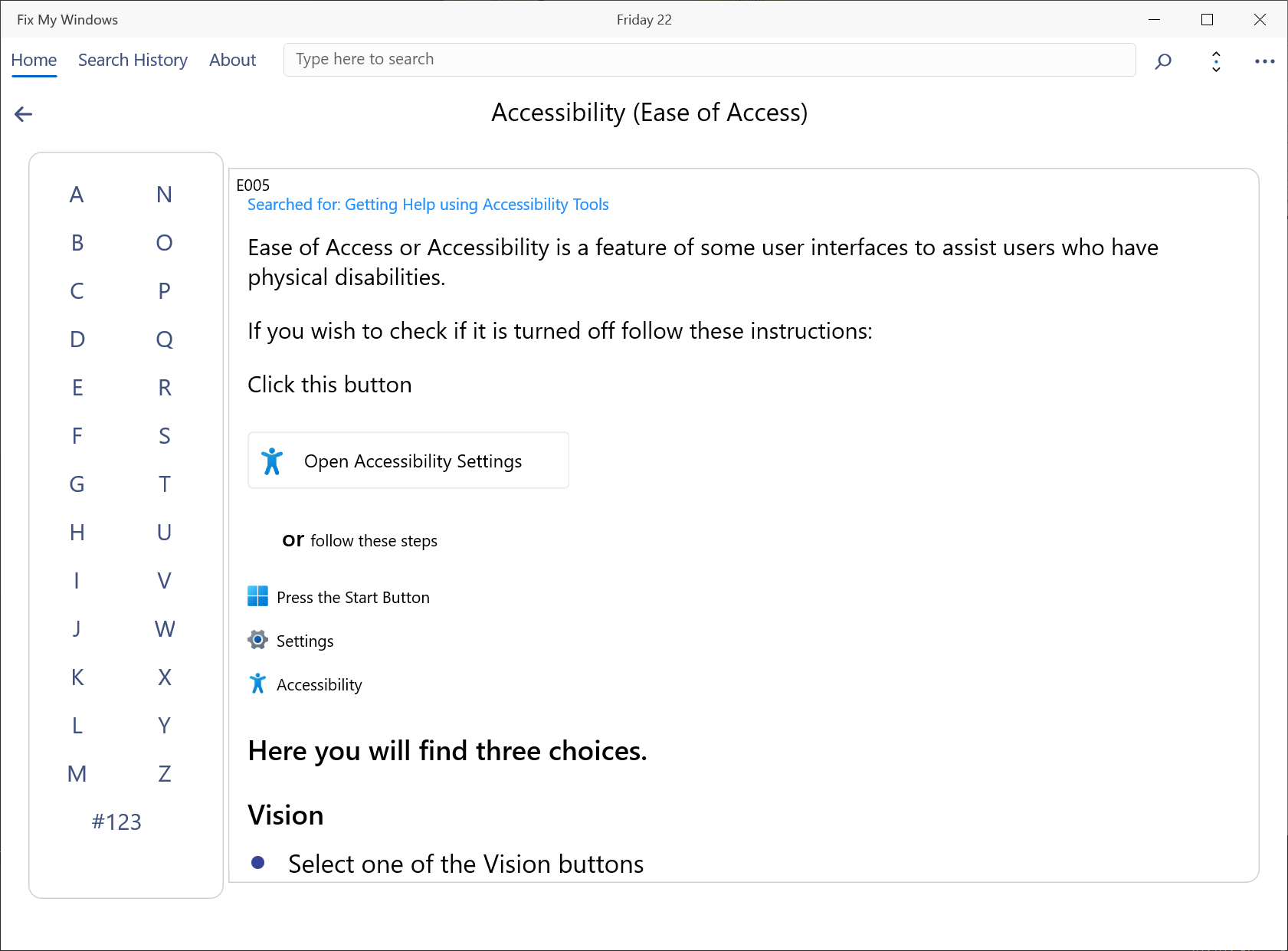Go to the Home tab
Screen dimensions: 1288x951
point(34,60)
